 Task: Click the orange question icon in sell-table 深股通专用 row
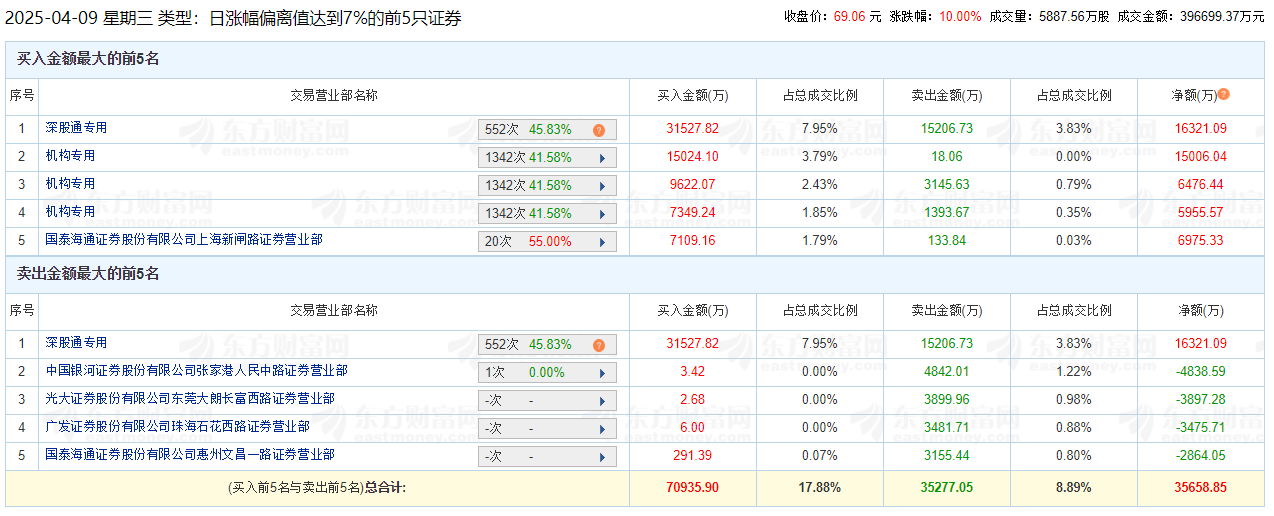point(599,345)
